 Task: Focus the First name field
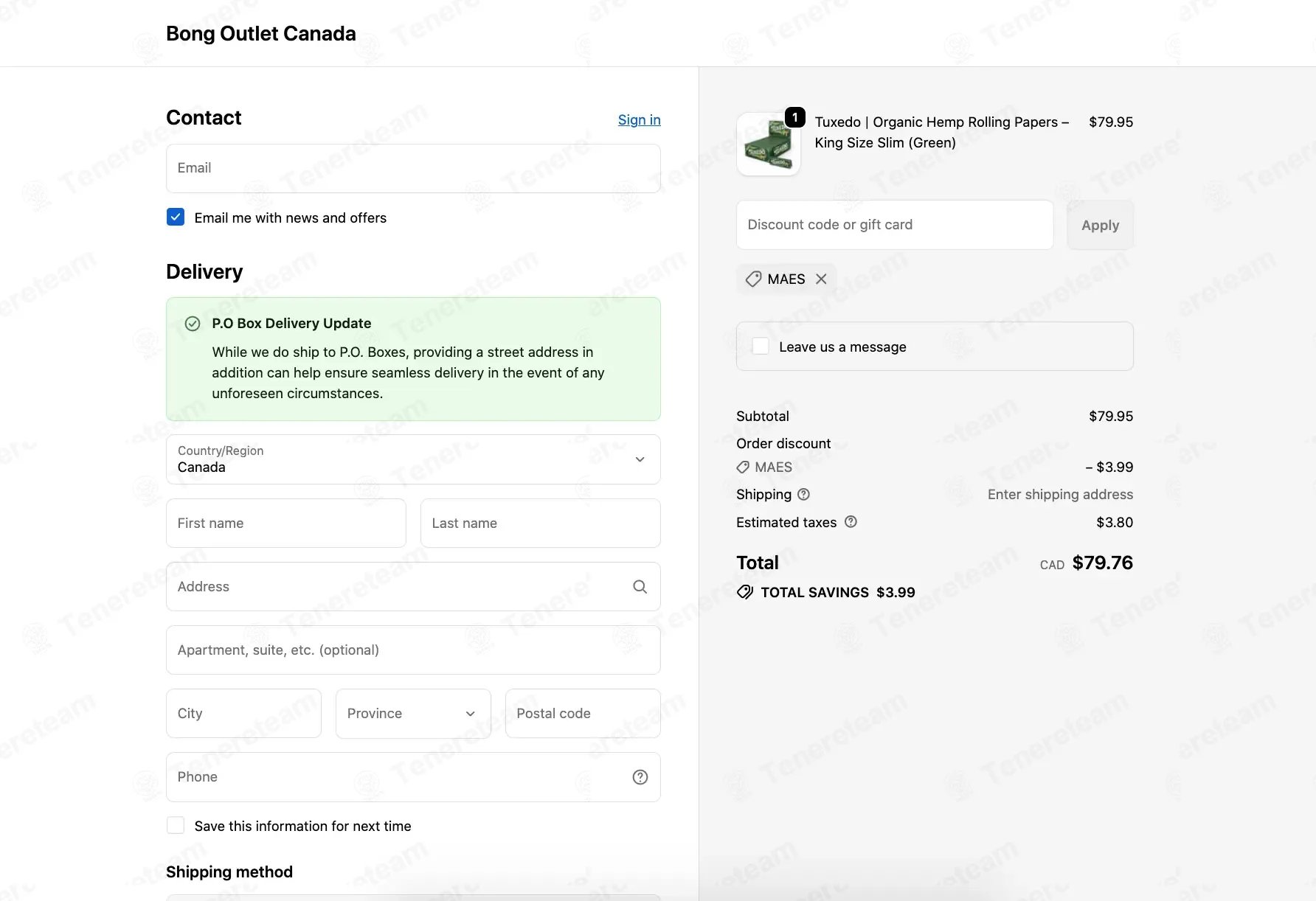(x=286, y=523)
